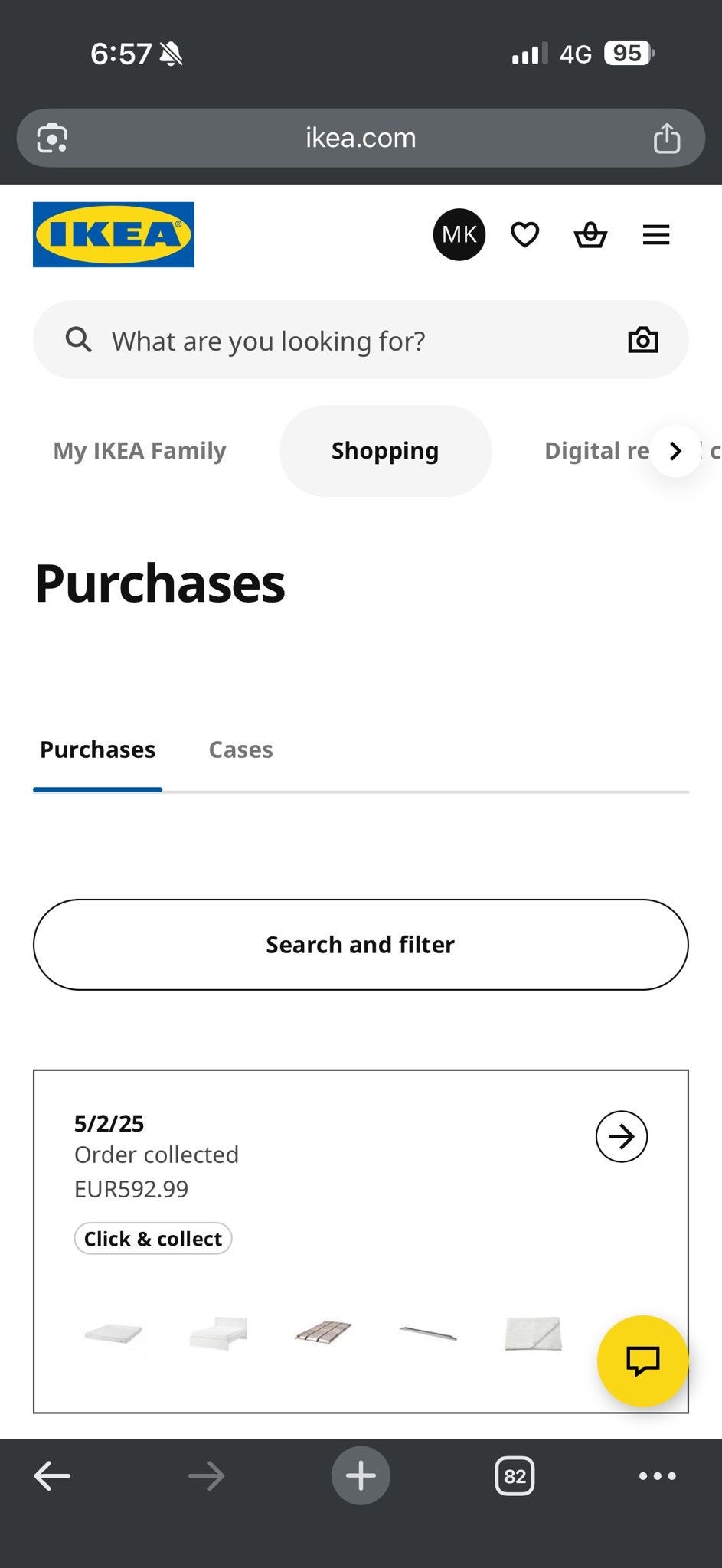This screenshot has height=1568, width=722.
Task: Select the Shopping tab
Action: tap(385, 451)
